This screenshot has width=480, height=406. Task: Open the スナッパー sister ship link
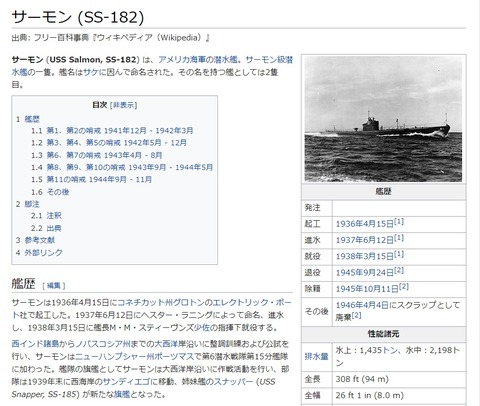(x=233, y=382)
